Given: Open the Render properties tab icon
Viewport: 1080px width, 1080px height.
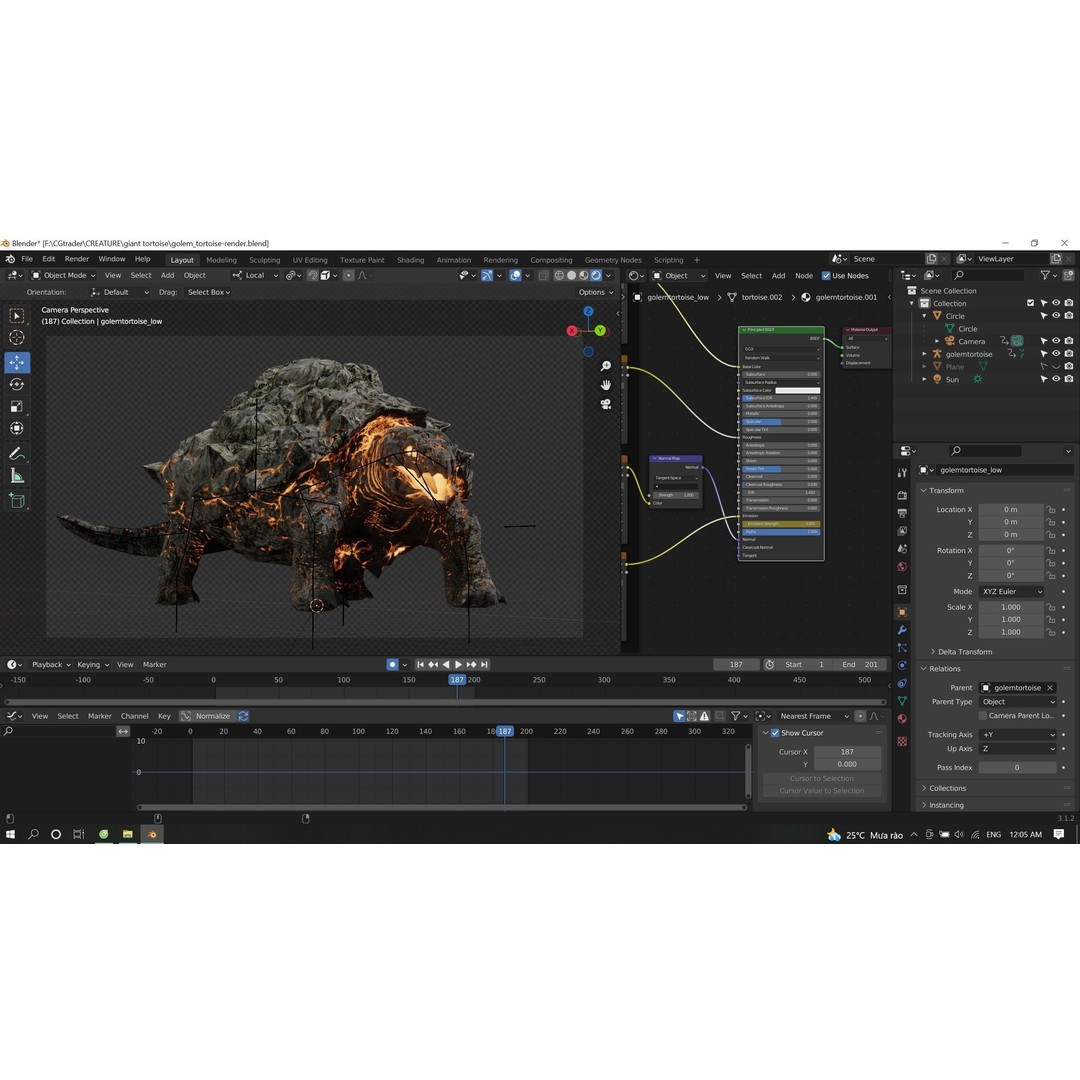Looking at the screenshot, I should point(902,495).
